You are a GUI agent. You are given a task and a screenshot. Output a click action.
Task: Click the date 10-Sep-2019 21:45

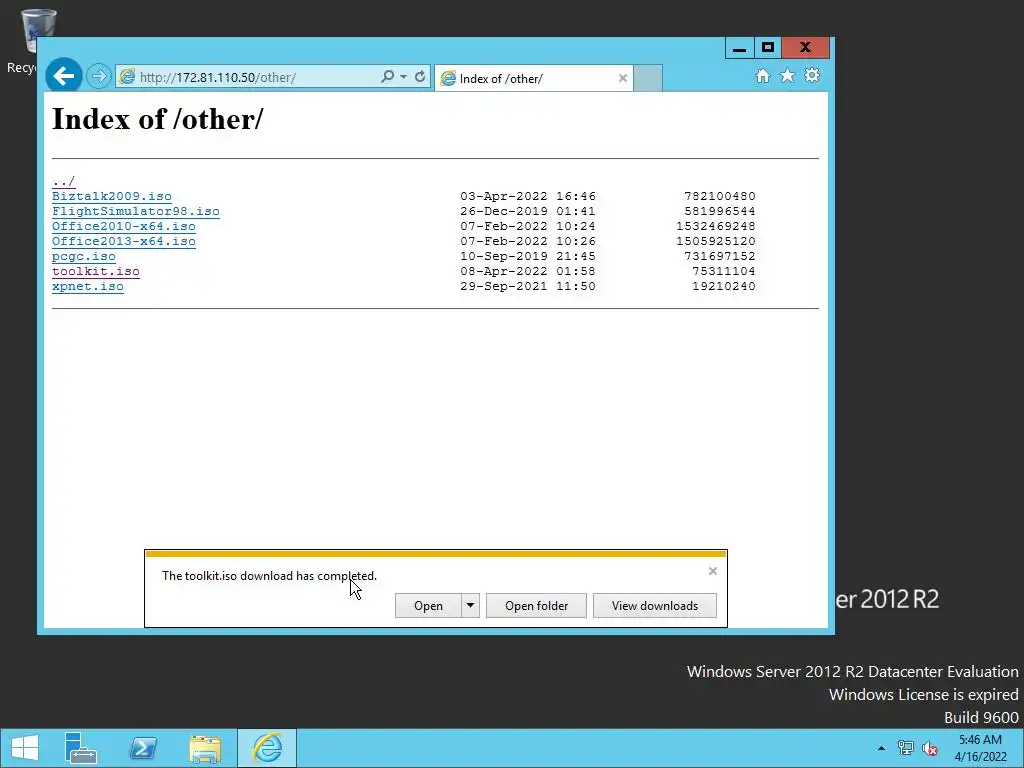(x=528, y=257)
